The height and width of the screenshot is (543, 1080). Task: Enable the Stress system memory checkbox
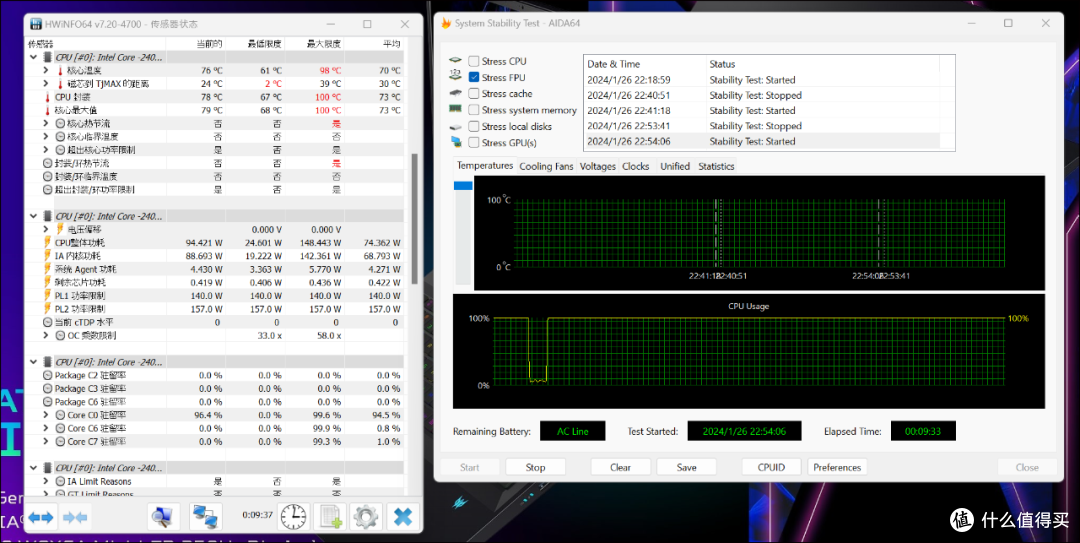point(474,110)
